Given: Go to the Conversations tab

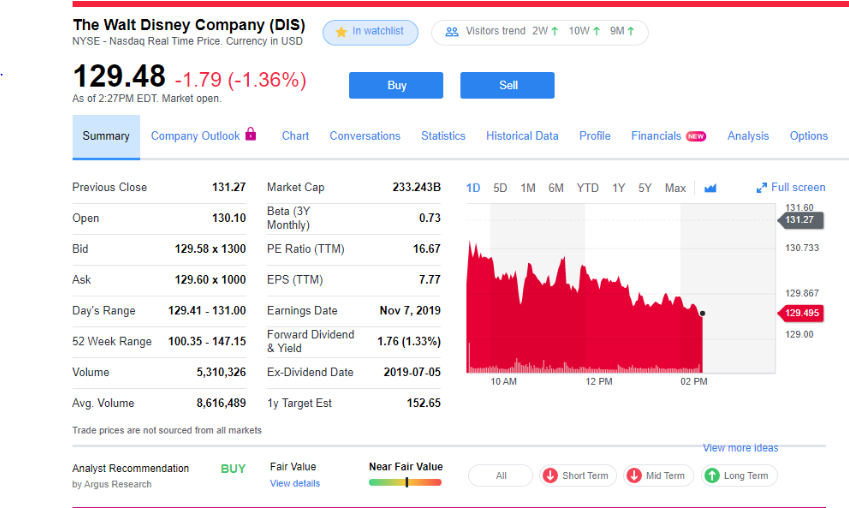Looking at the screenshot, I should [x=365, y=136].
